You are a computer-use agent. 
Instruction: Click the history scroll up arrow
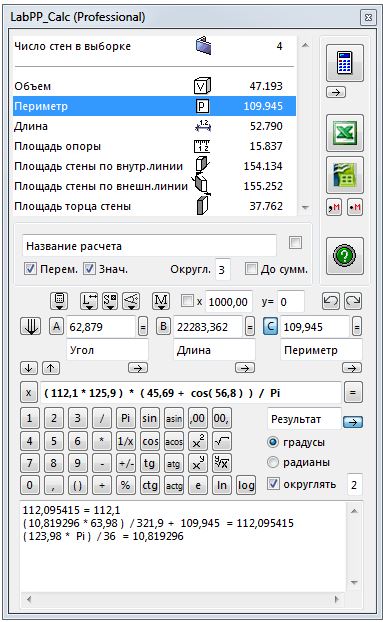point(354,511)
